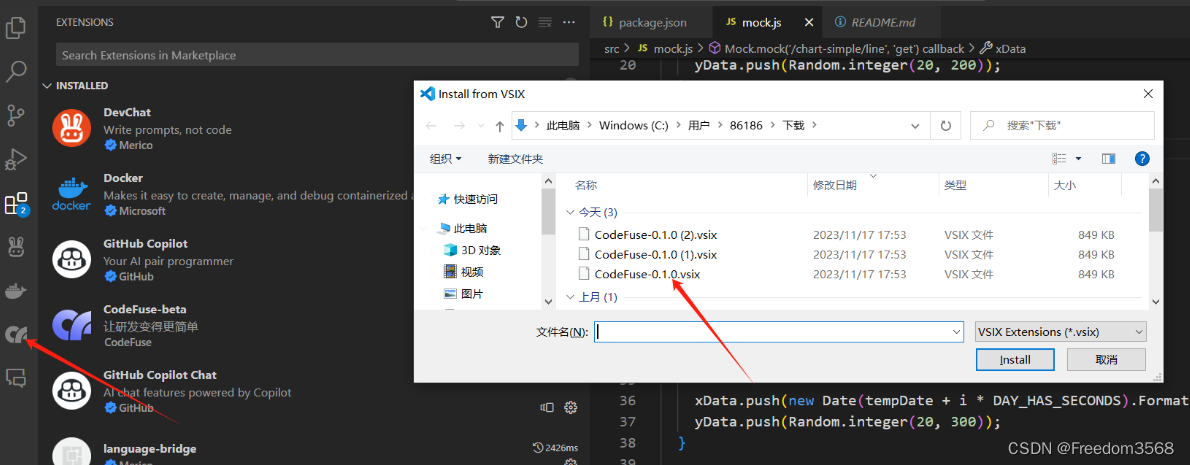Open the recent locations dropdown arrow
The height and width of the screenshot is (465, 1190).
pos(480,126)
